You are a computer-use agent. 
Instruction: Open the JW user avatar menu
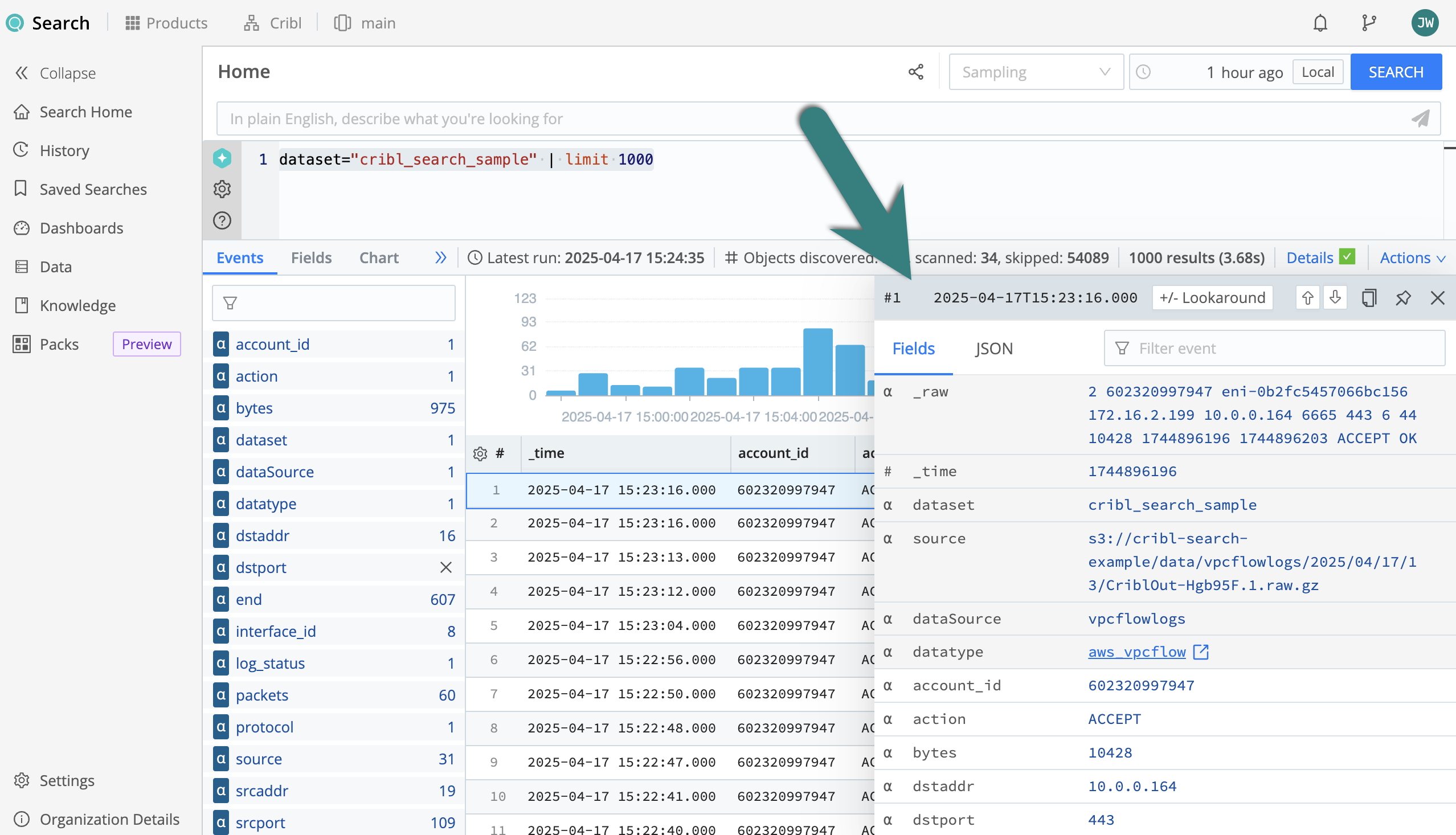[1425, 23]
